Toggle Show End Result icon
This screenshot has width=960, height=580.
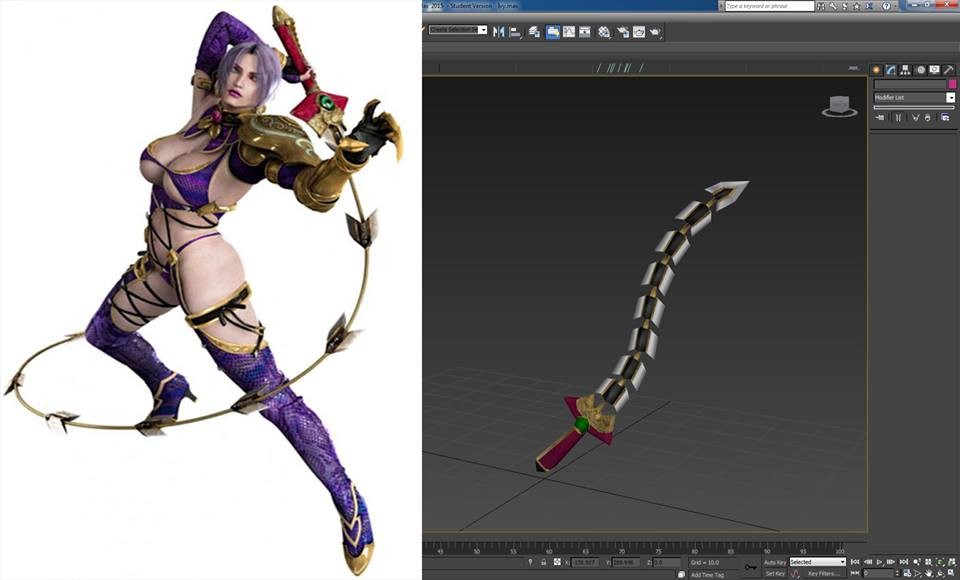898,118
